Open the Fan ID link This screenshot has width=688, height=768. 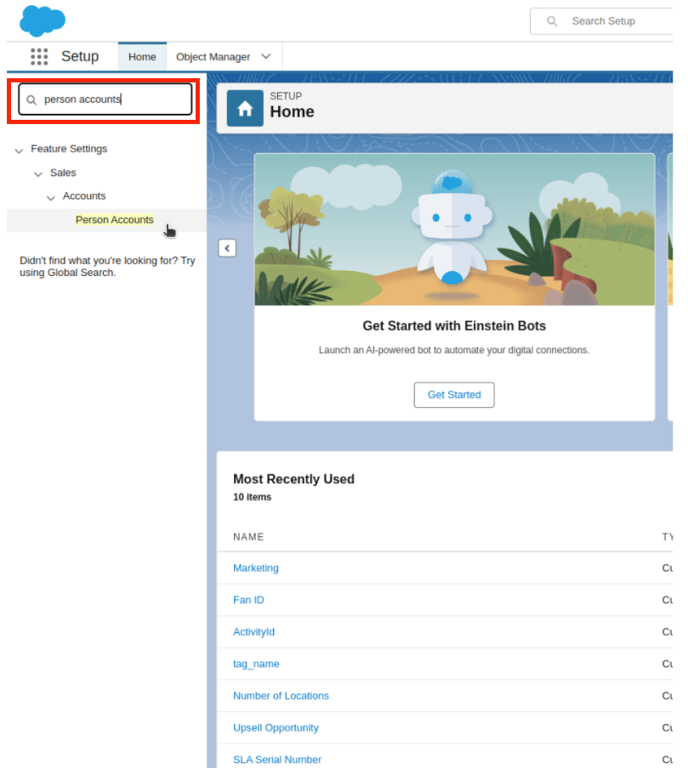click(248, 600)
